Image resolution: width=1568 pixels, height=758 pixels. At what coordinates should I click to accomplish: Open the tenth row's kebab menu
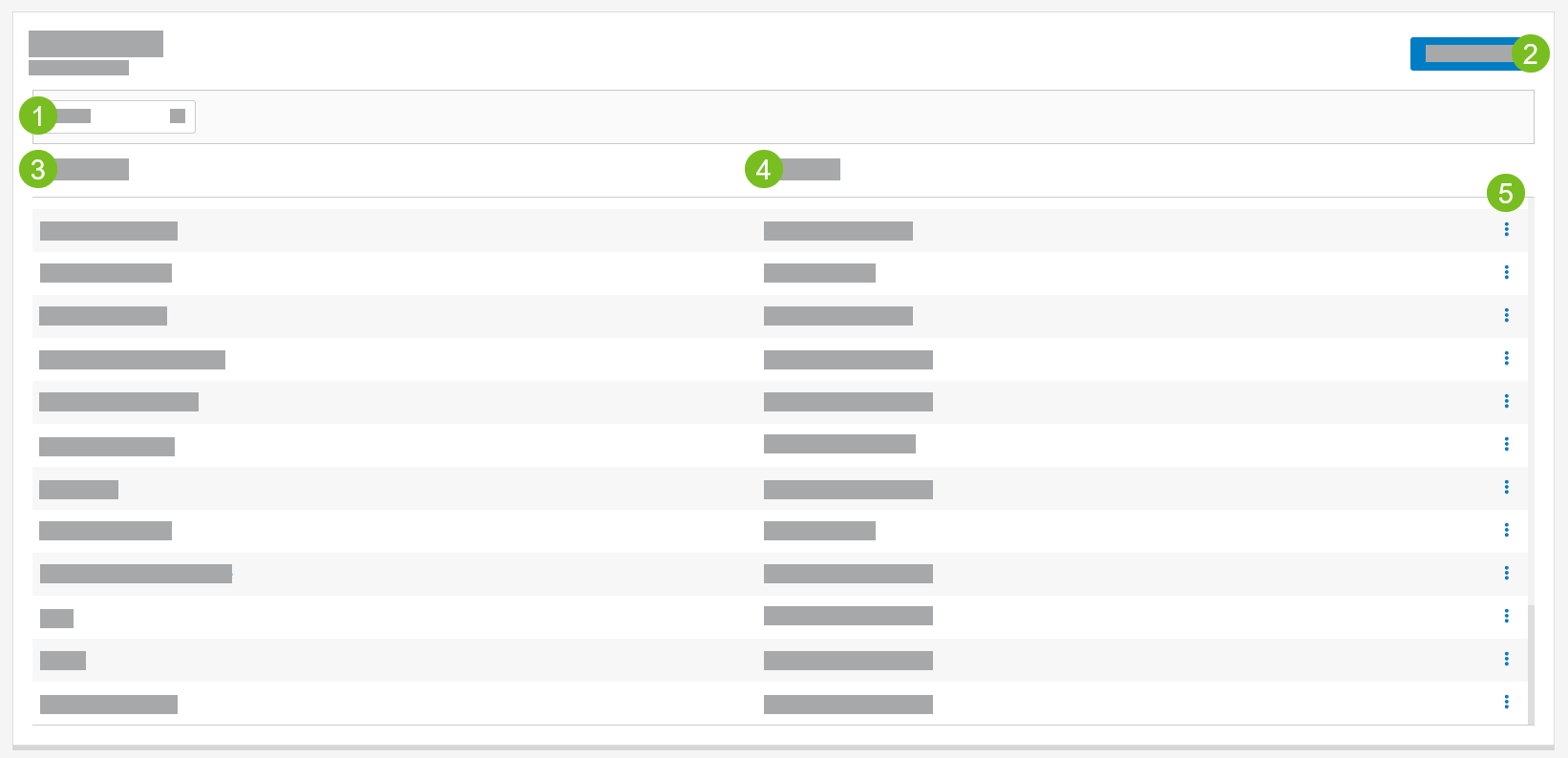(1506, 616)
